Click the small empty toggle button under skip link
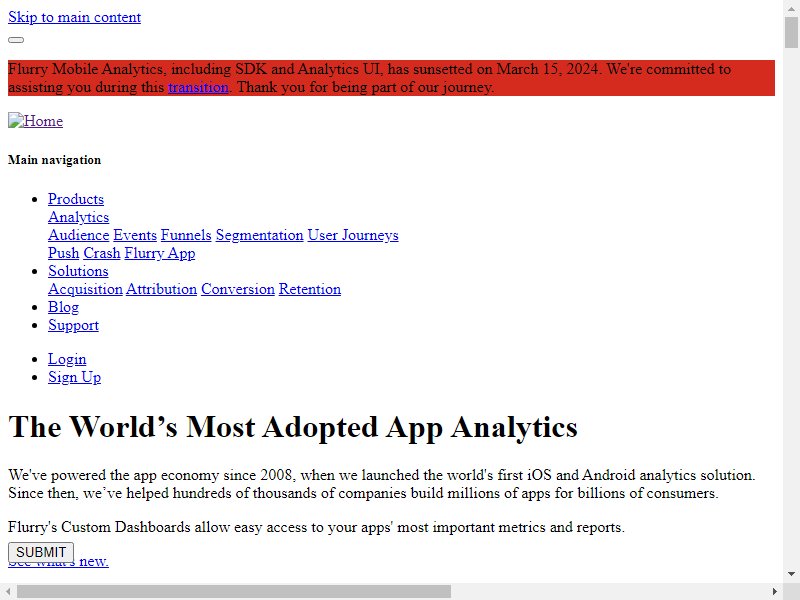This screenshot has width=800, height=600. tap(16, 40)
